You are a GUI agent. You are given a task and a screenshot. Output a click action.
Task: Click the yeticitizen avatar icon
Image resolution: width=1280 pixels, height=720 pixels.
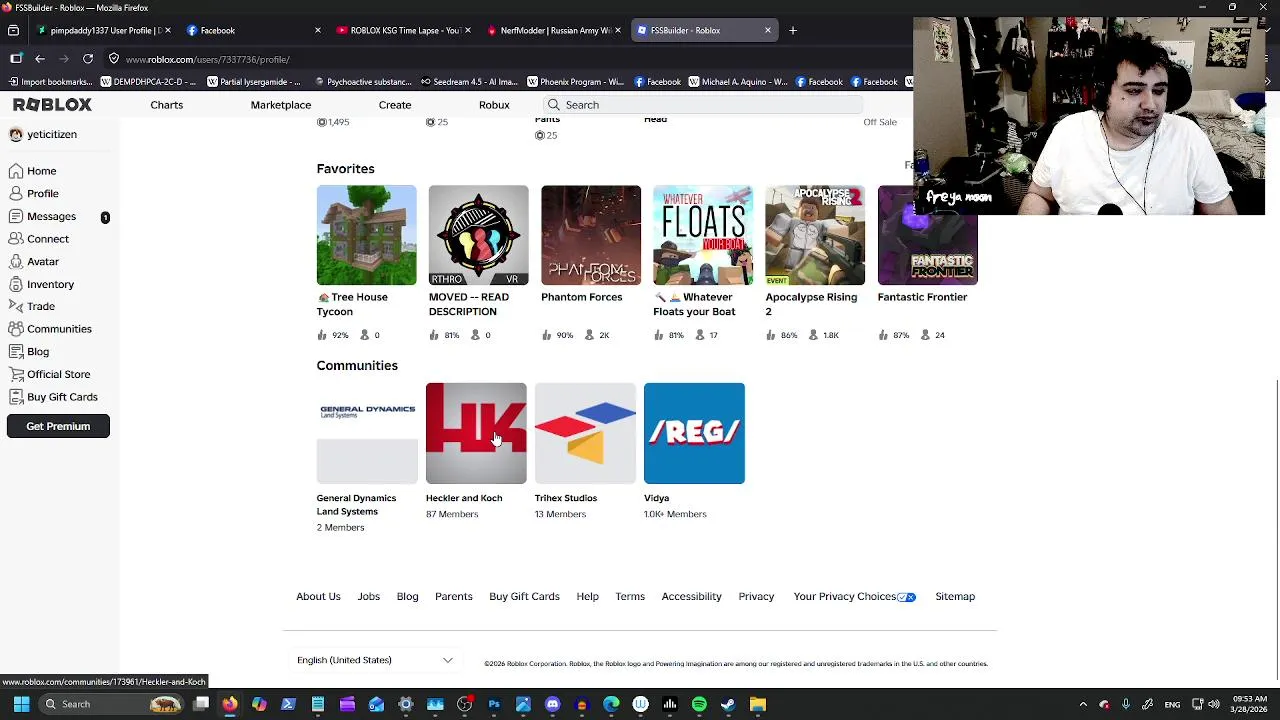(x=16, y=134)
